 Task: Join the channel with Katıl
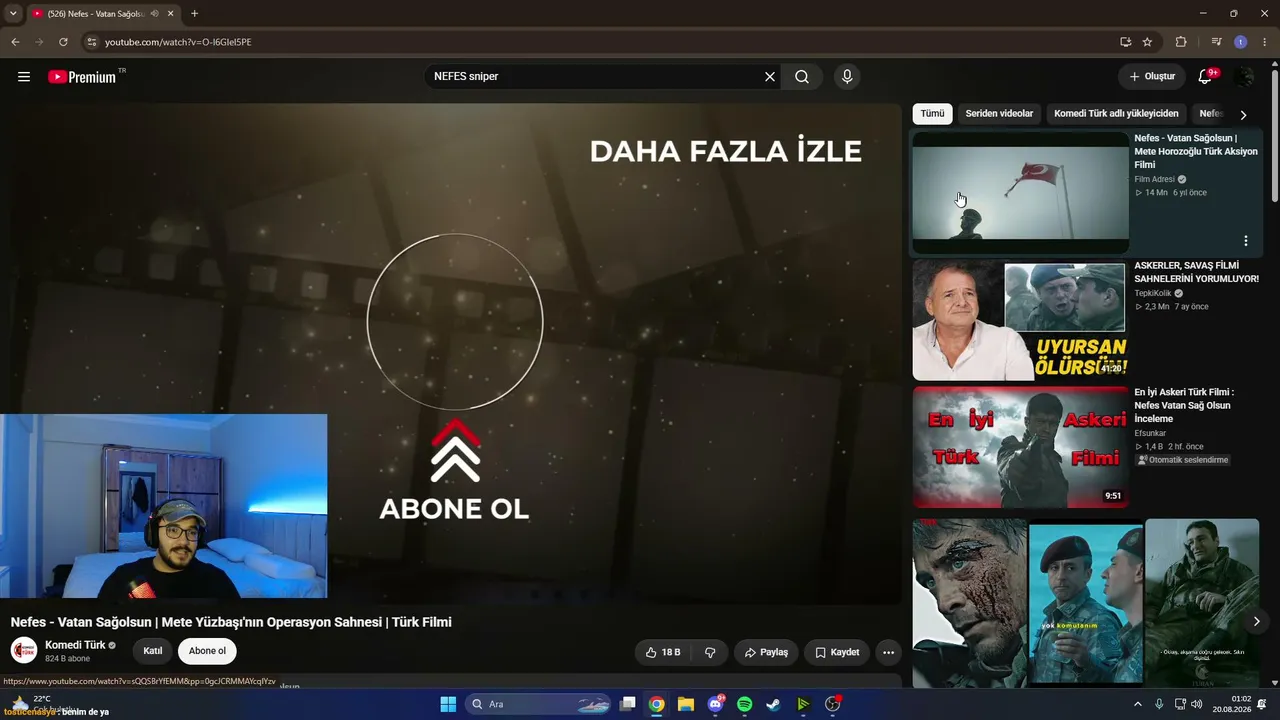(x=153, y=651)
